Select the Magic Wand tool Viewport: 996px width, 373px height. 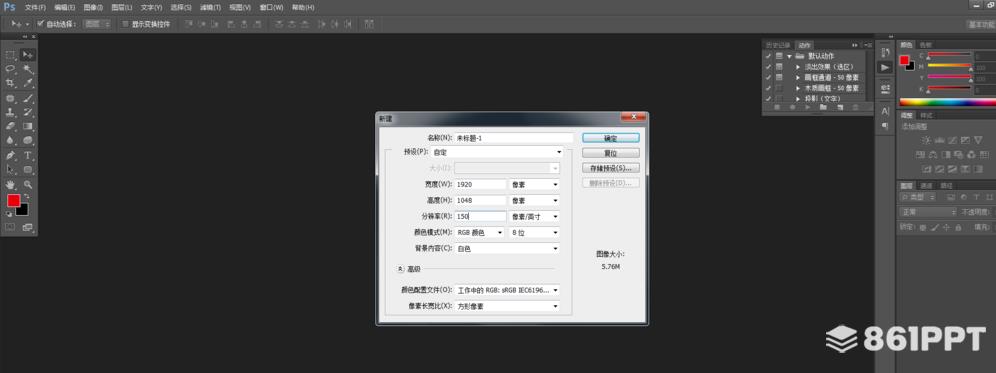tap(28, 69)
